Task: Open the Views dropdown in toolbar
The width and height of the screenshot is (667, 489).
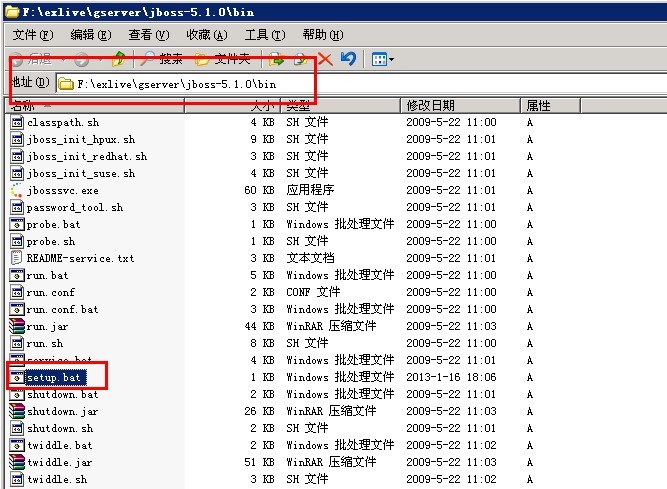Action: coord(382,59)
